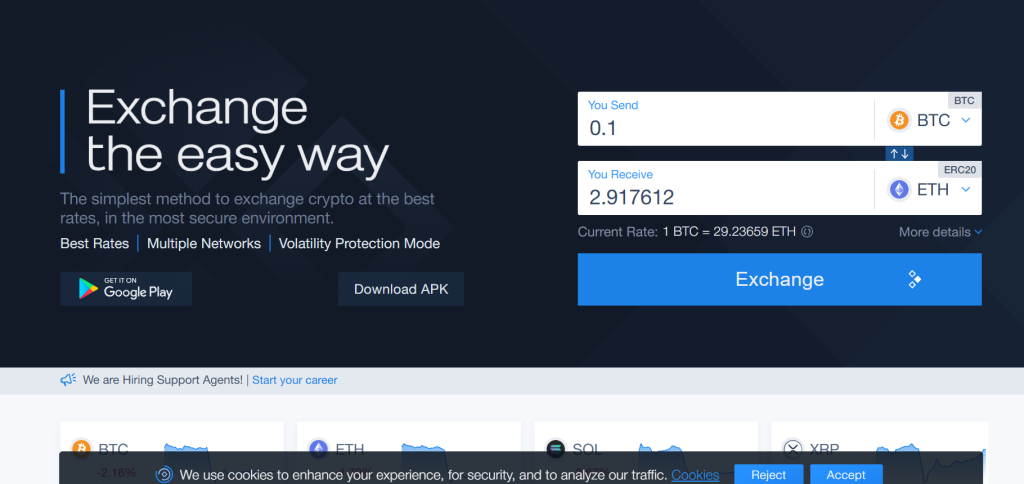Click the cookie notice logo icon

click(x=164, y=475)
